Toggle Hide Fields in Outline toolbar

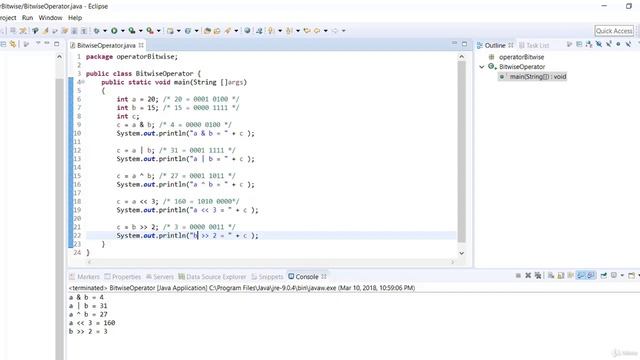(x=599, y=44)
